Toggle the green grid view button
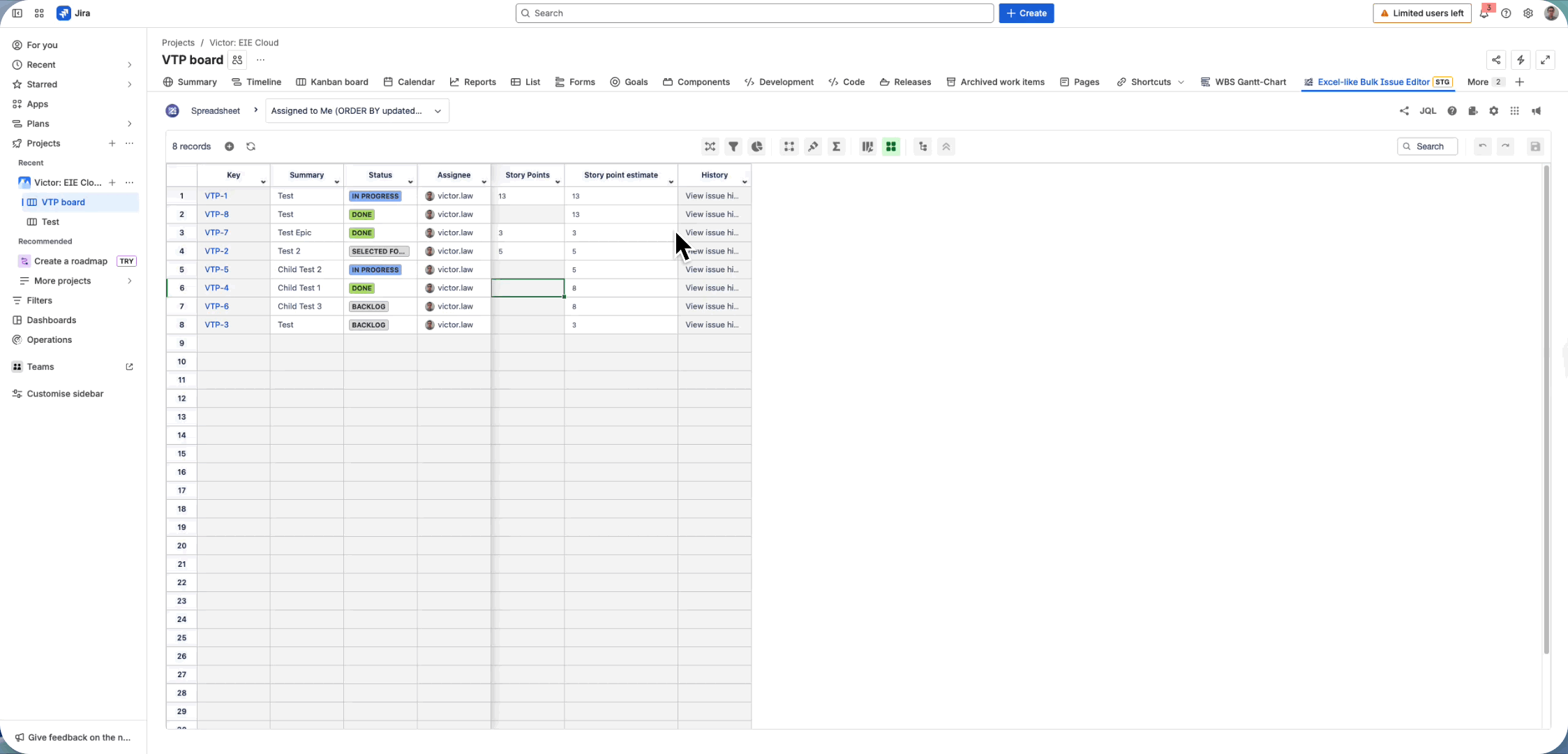Viewport: 1568px width, 754px height. [891, 147]
